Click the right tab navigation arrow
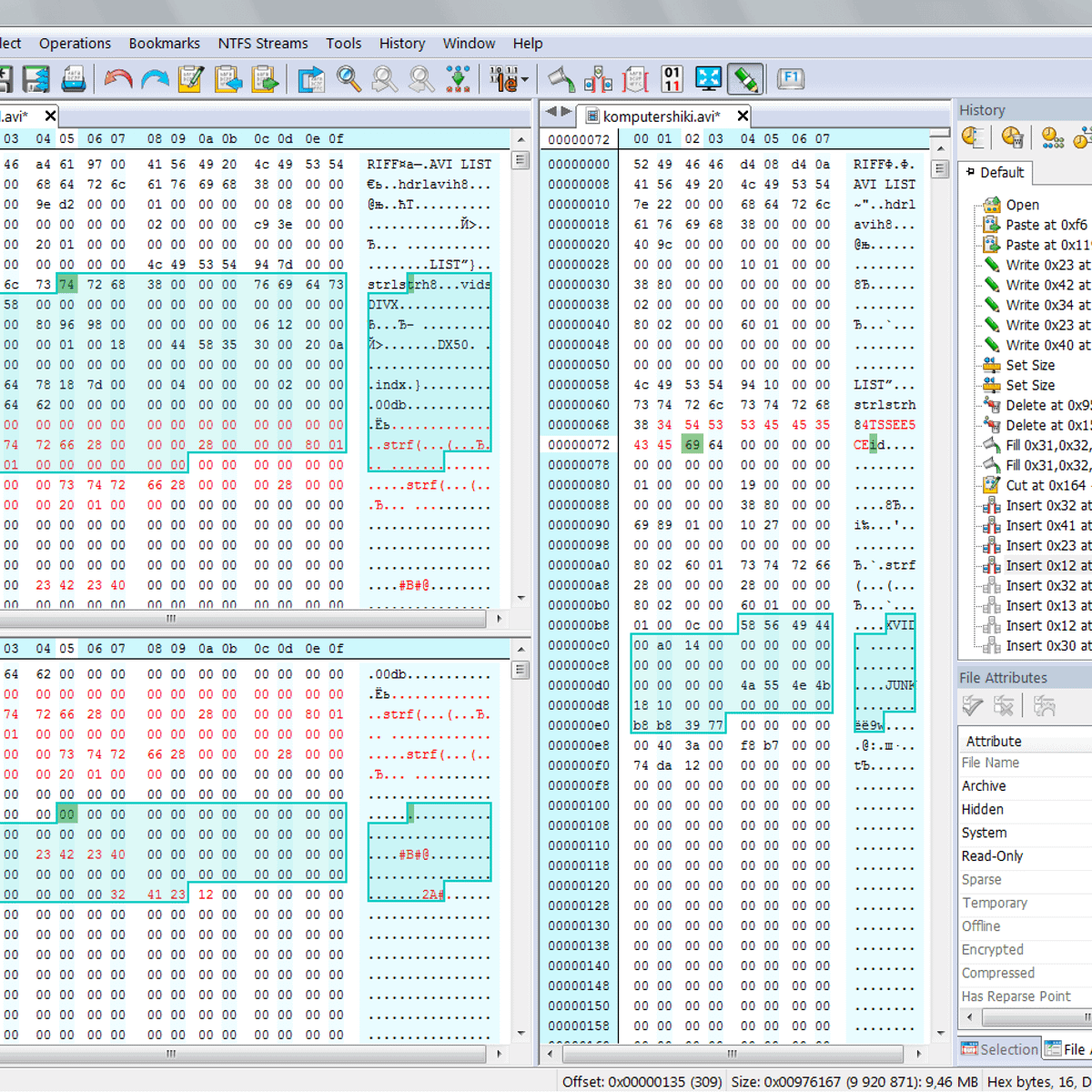The width and height of the screenshot is (1092, 1092). [x=566, y=113]
